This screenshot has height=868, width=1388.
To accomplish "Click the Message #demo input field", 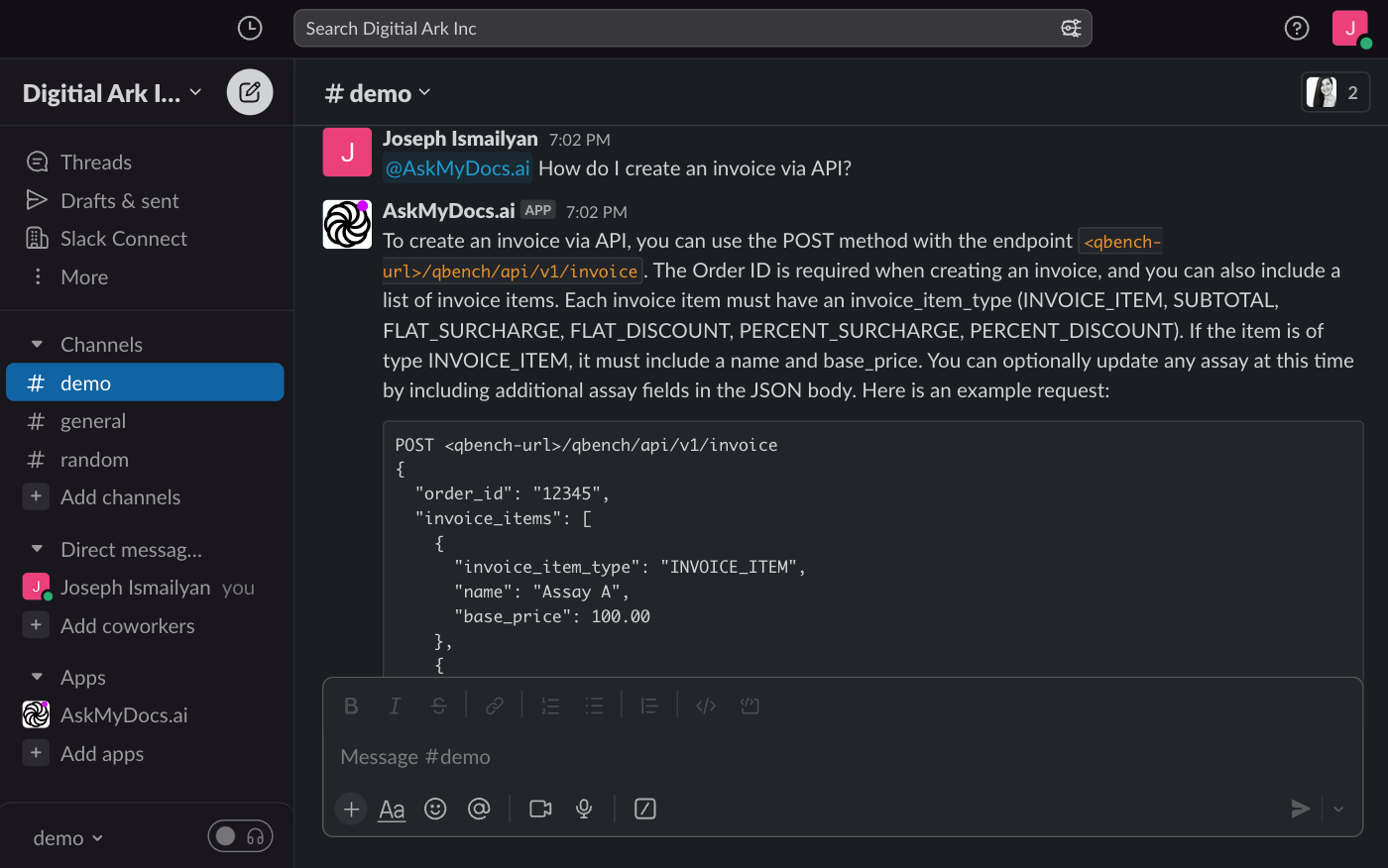I will [843, 757].
